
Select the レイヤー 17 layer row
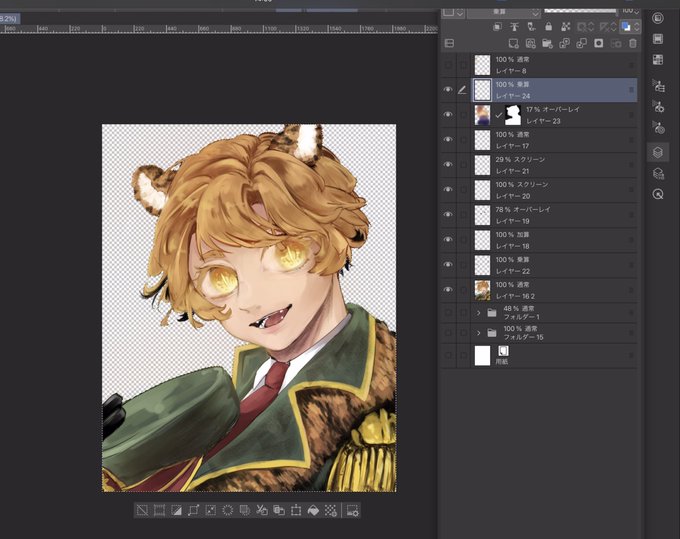point(554,140)
